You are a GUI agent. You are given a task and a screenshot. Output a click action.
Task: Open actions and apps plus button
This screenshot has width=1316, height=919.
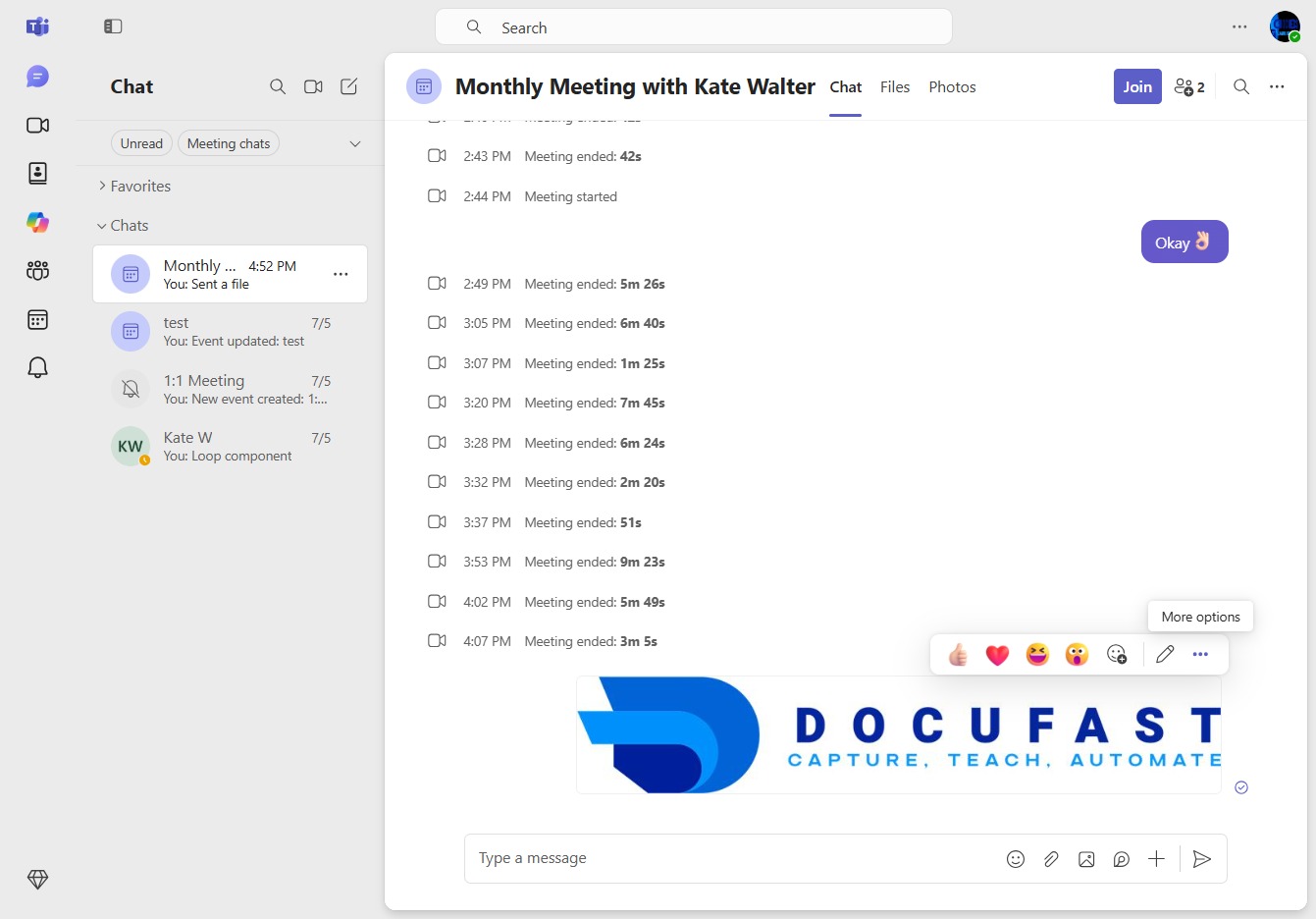(x=1157, y=859)
